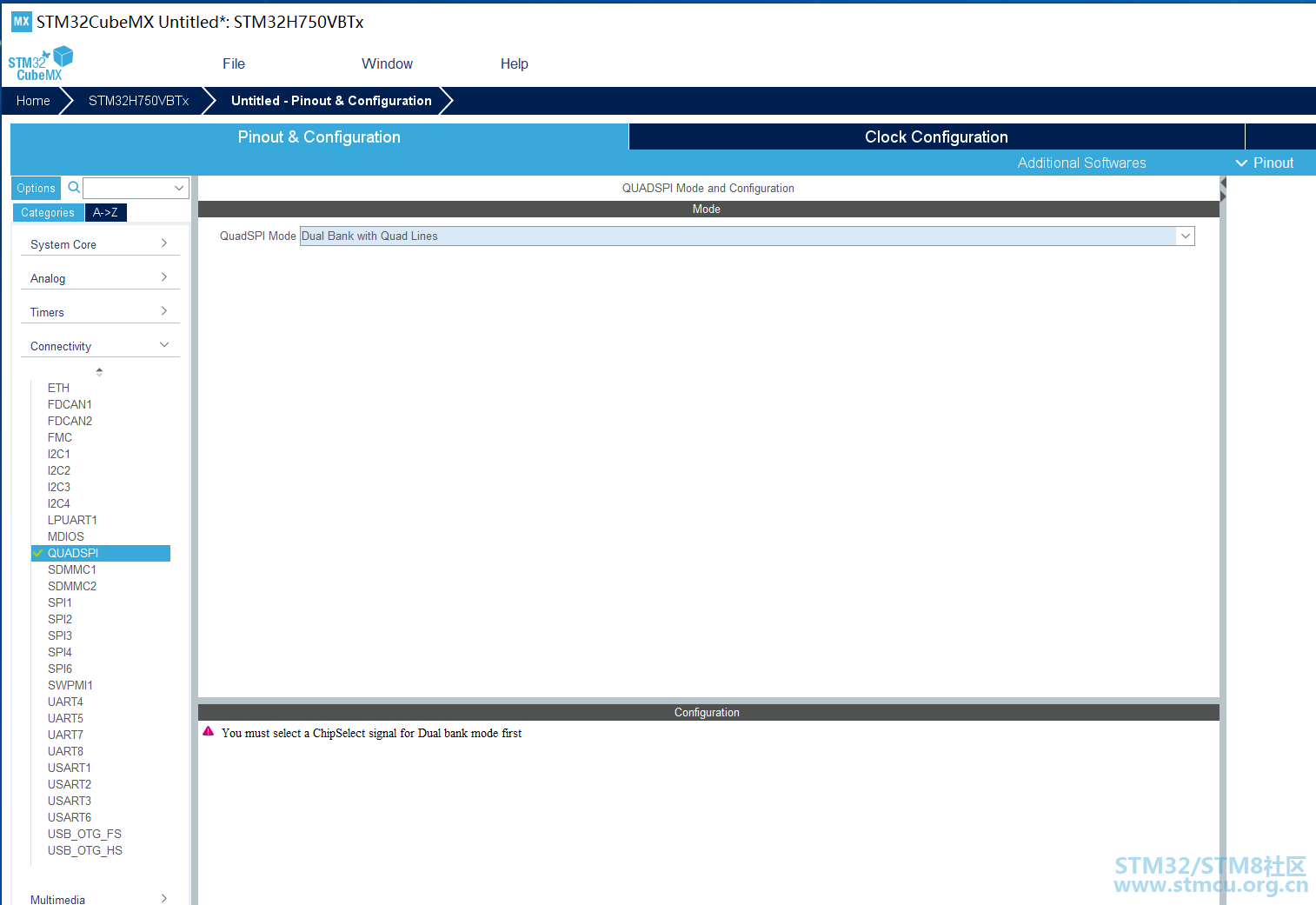The height and width of the screenshot is (905, 1316).
Task: Click the STM32H750VBTx breadcrumb
Action: click(138, 101)
